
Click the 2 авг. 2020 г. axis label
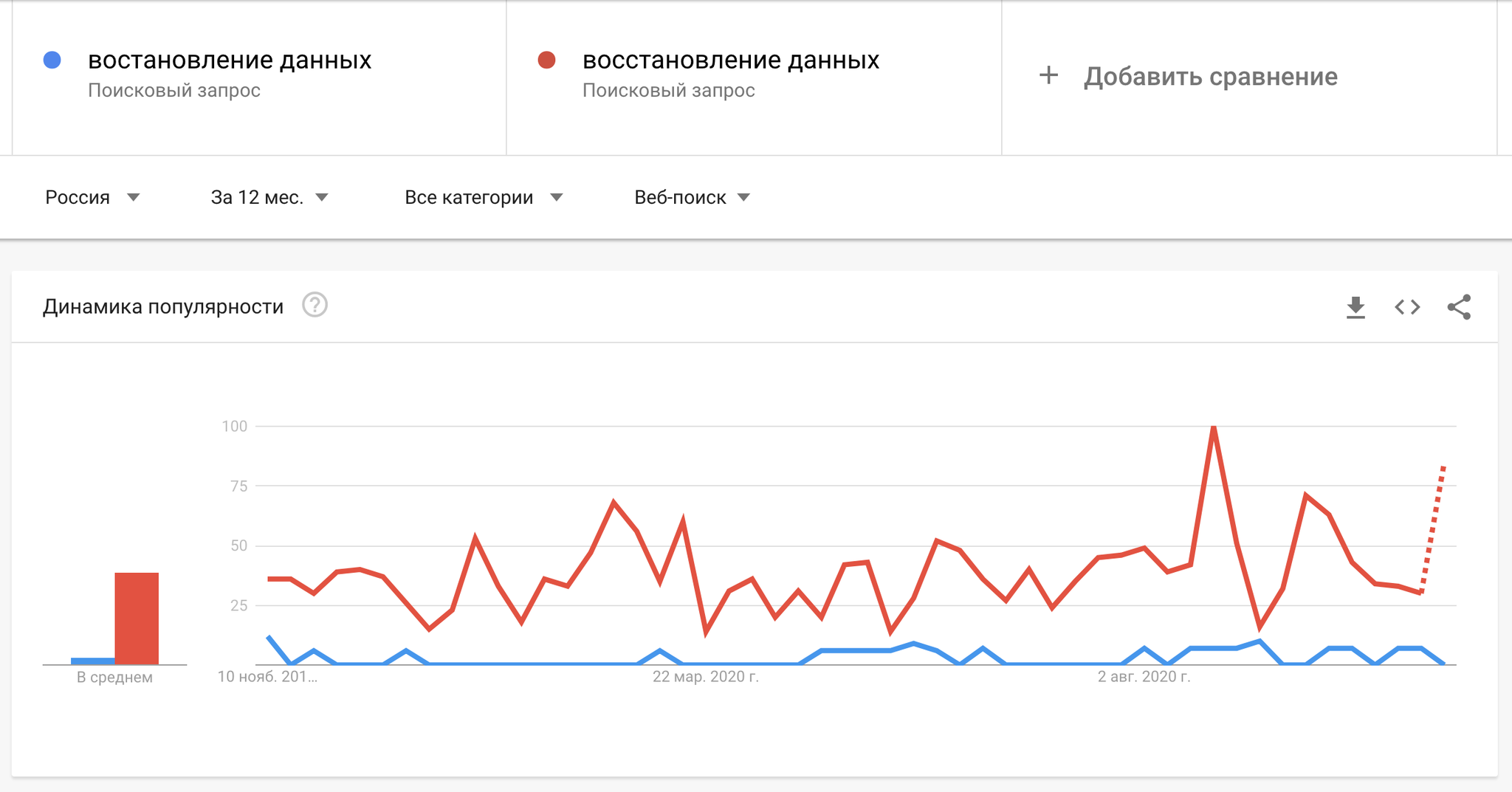coord(1144,677)
